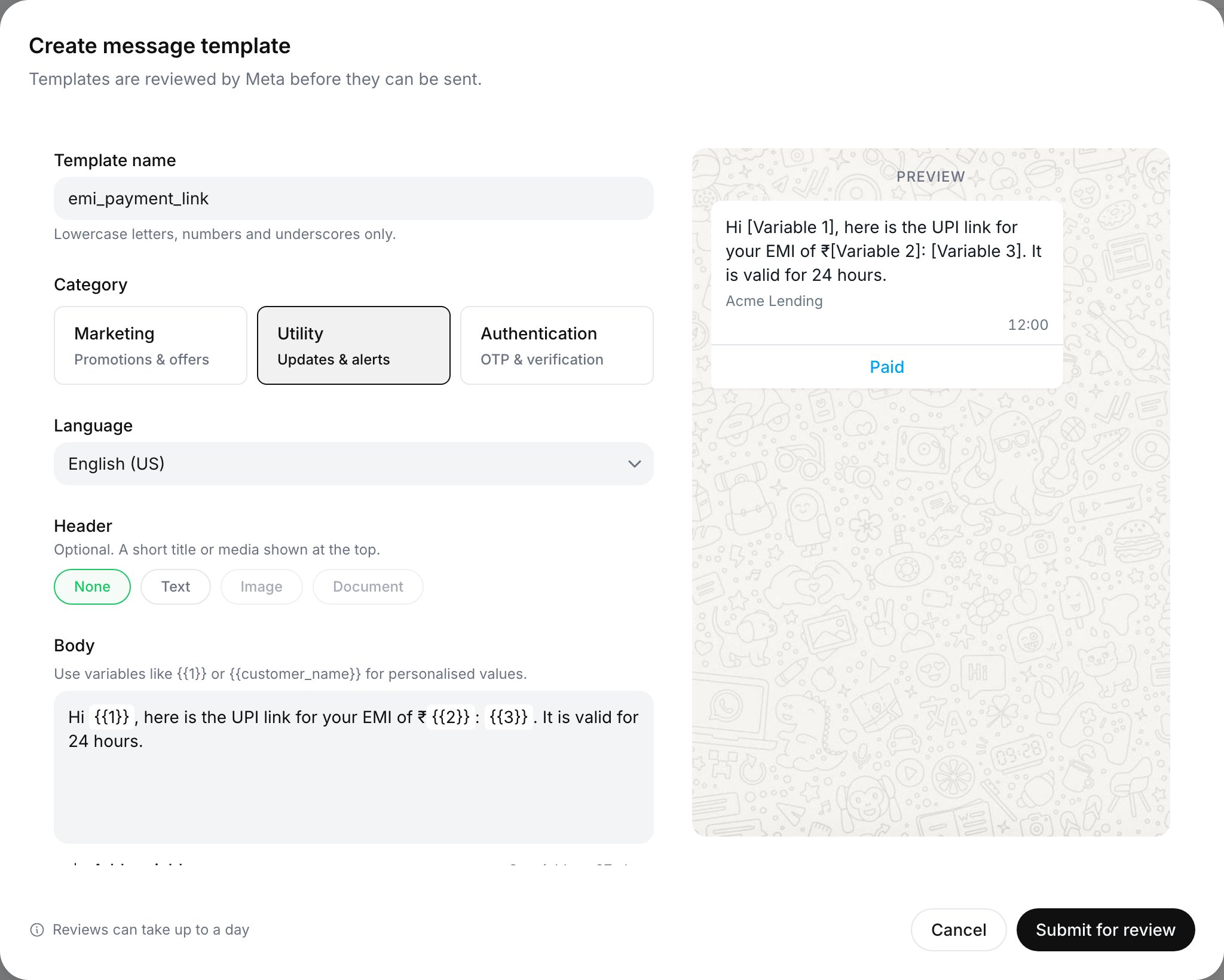
Task: Click the {{1}} variable chip in body
Action: [112, 717]
